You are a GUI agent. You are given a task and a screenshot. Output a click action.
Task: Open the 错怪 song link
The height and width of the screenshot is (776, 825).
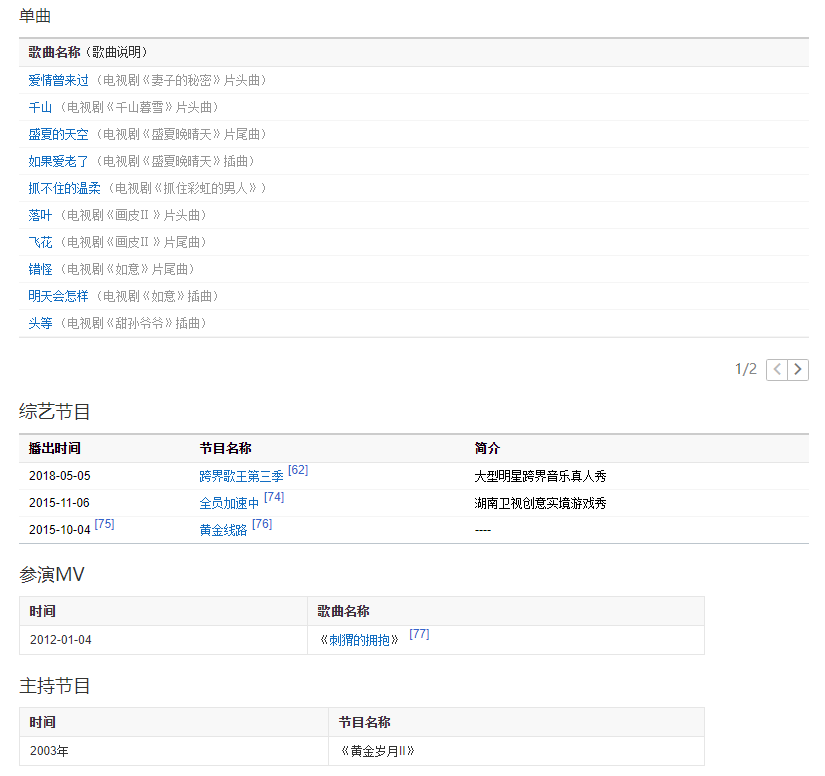point(40,269)
